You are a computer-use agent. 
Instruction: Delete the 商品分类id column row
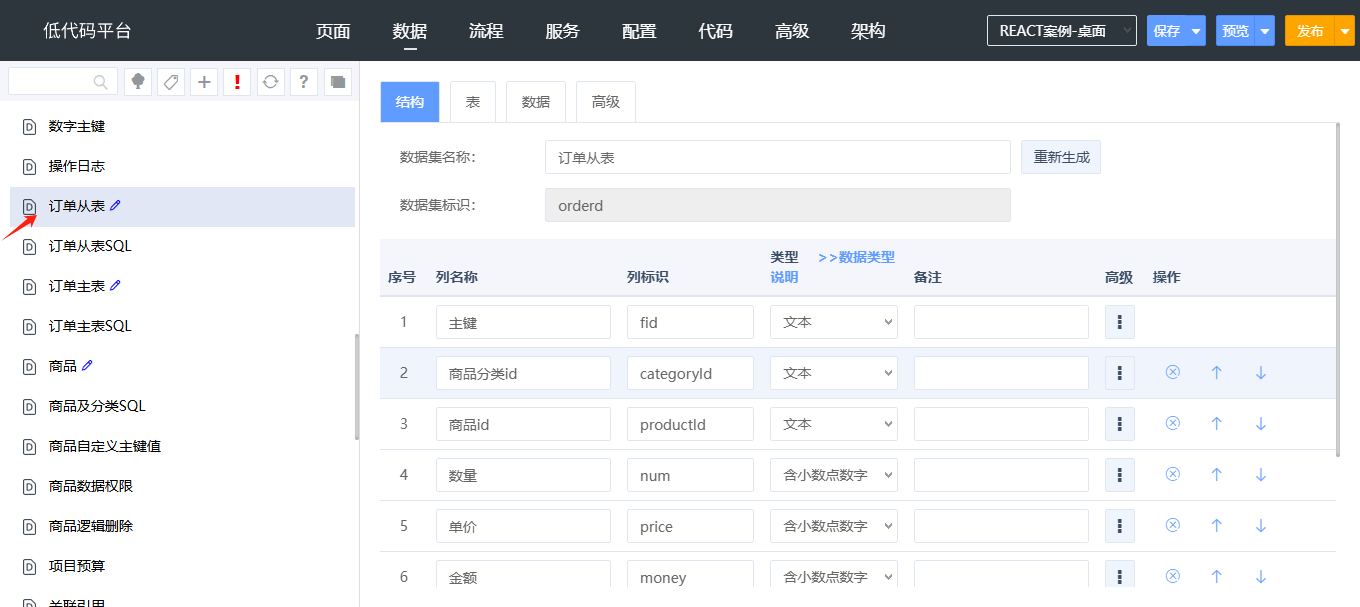click(x=1173, y=372)
